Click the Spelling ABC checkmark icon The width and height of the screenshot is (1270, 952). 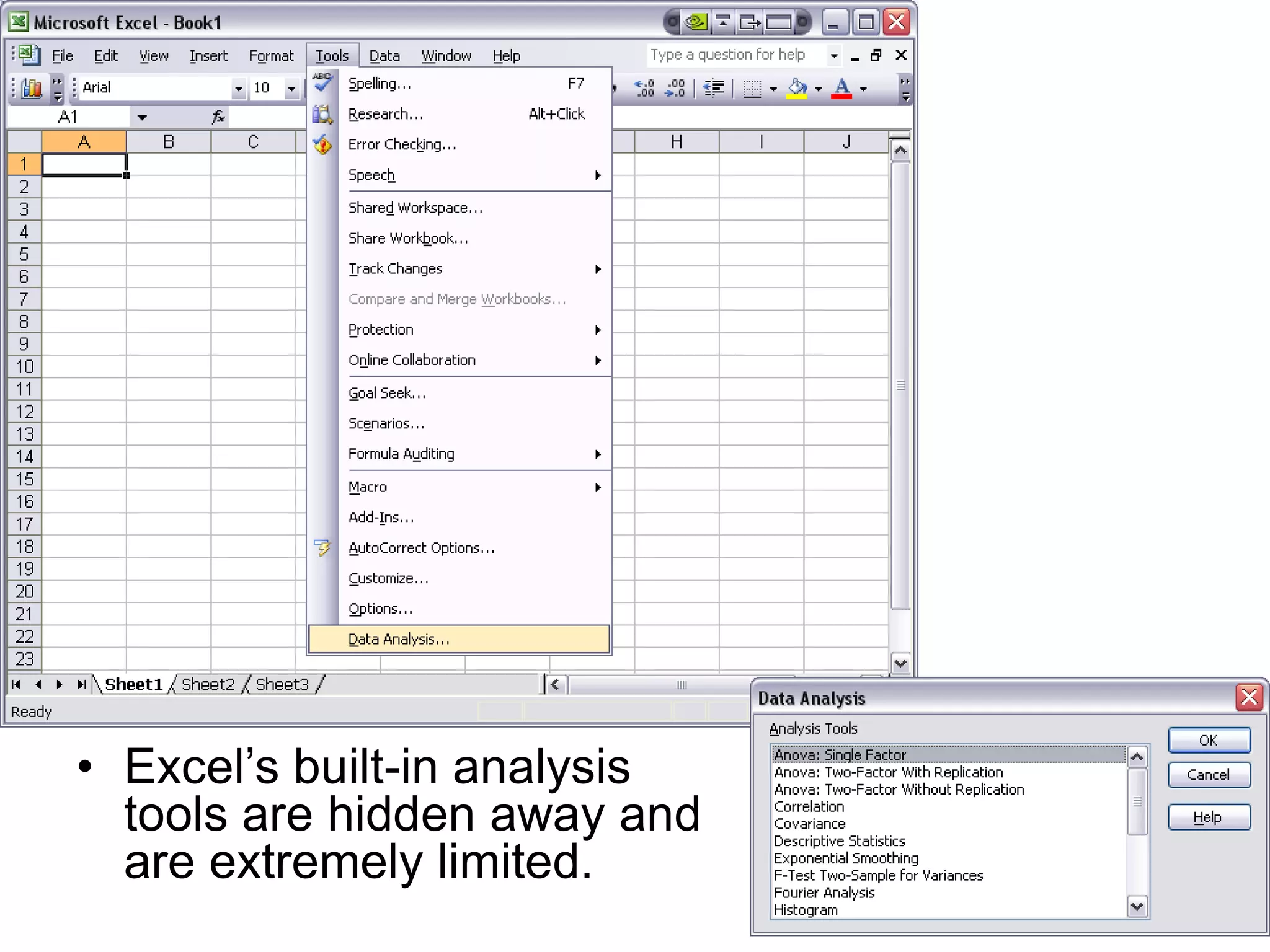point(322,82)
